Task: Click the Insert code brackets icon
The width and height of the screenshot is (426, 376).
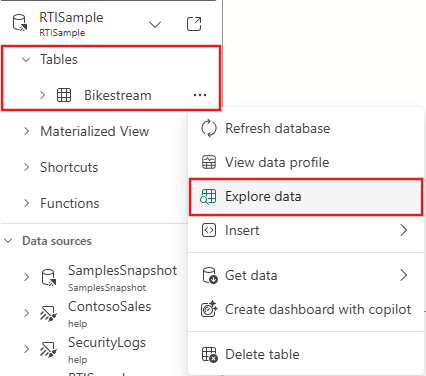Action: tap(209, 230)
